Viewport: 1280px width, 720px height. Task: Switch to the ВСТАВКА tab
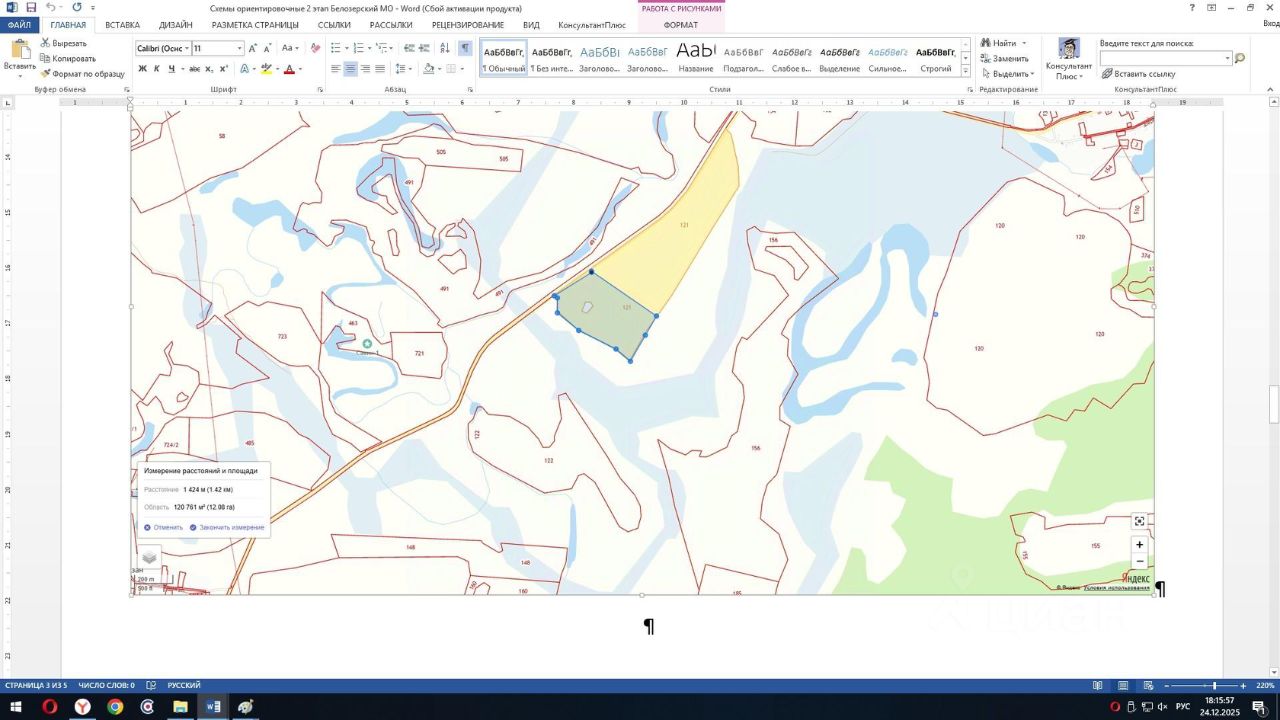coord(122,24)
